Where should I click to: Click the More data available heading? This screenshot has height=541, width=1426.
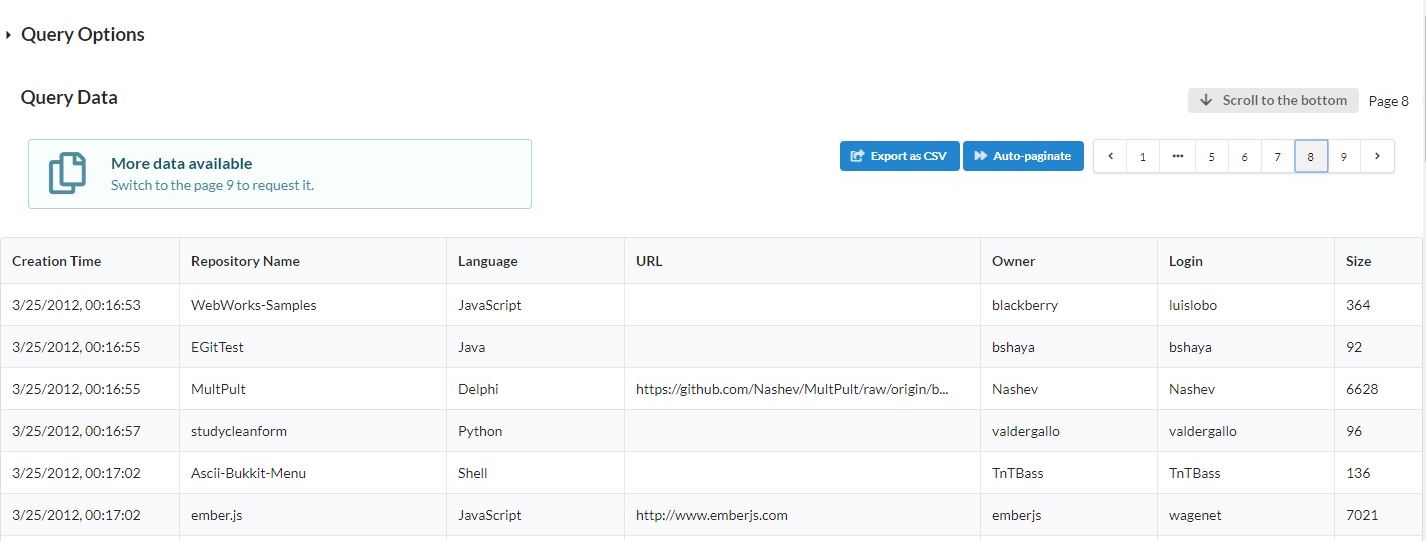click(x=181, y=163)
